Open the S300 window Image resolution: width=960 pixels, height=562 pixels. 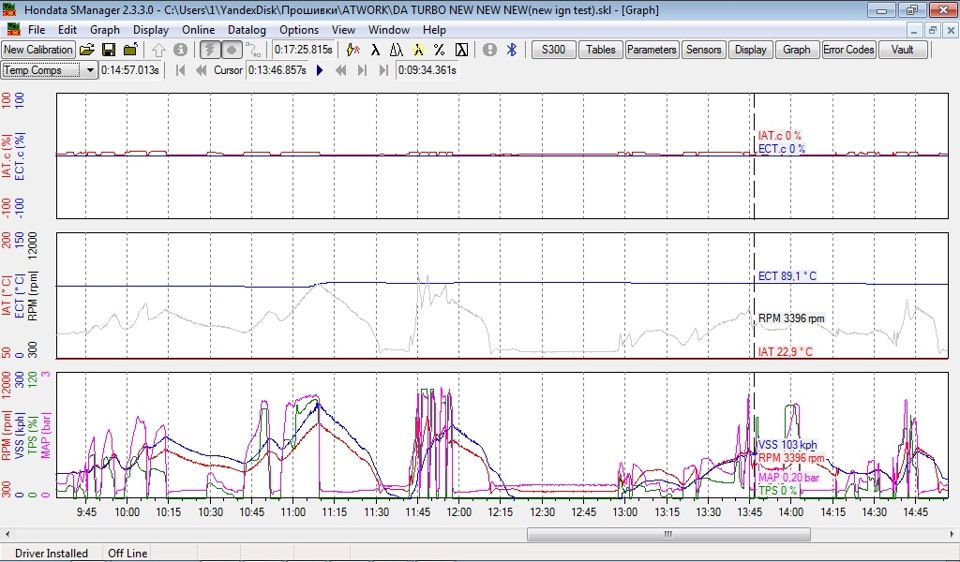coord(553,50)
